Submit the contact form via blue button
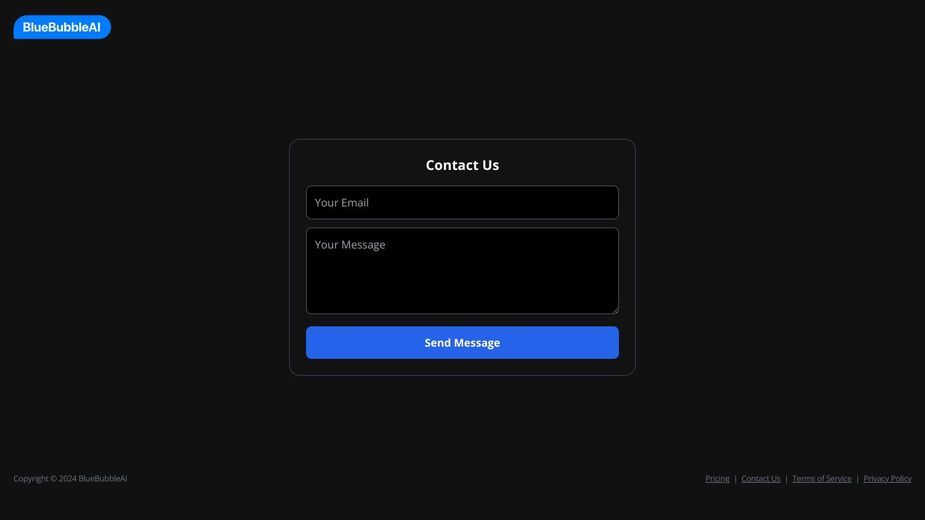Viewport: 925px width, 520px height. (462, 342)
